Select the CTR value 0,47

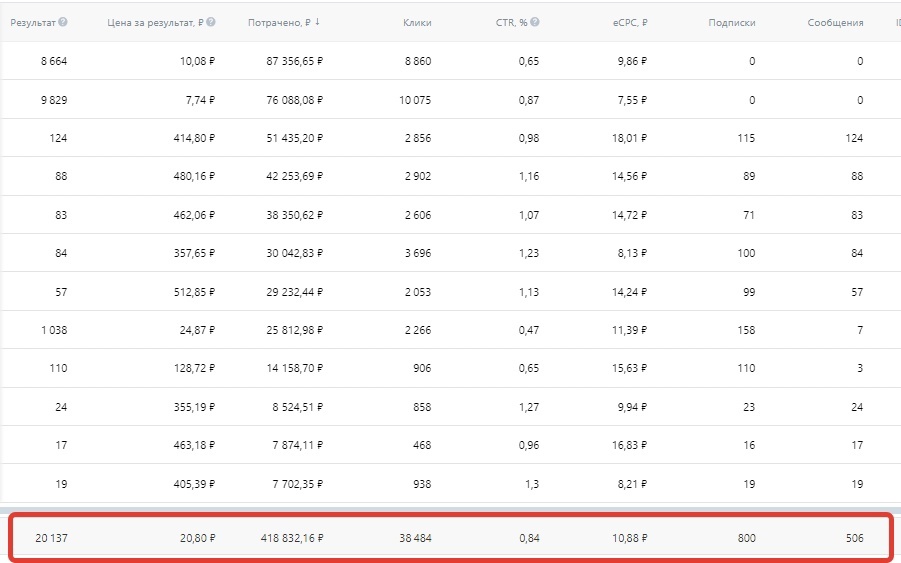pos(529,330)
